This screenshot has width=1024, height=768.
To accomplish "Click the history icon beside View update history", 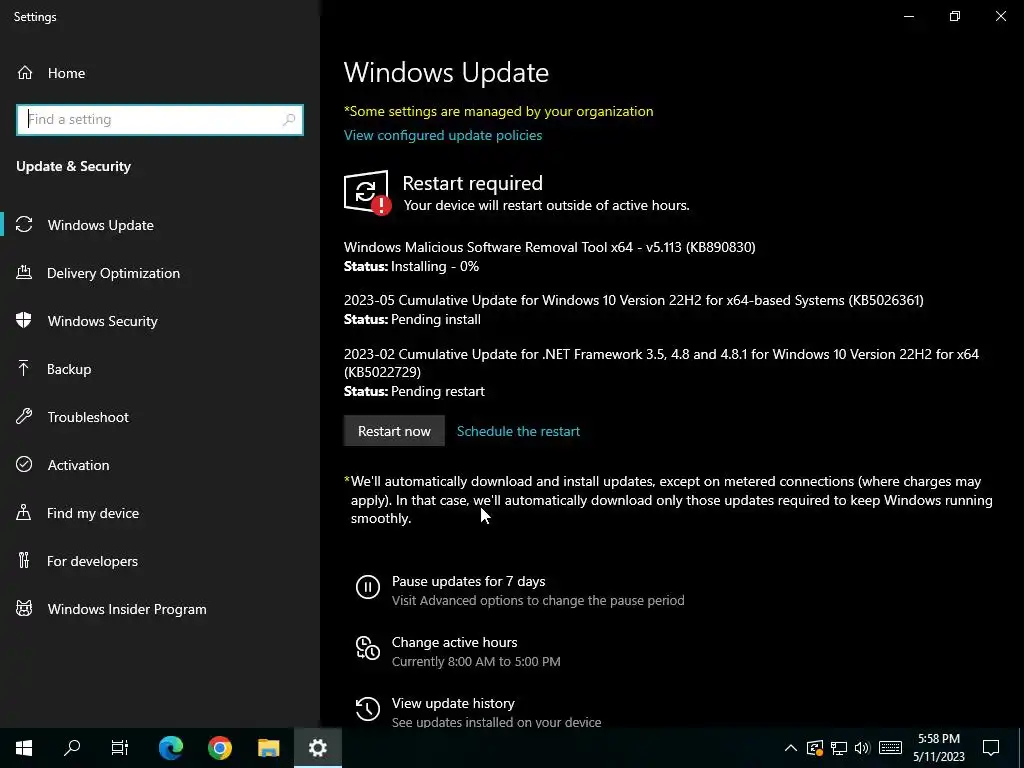I will pos(368,709).
